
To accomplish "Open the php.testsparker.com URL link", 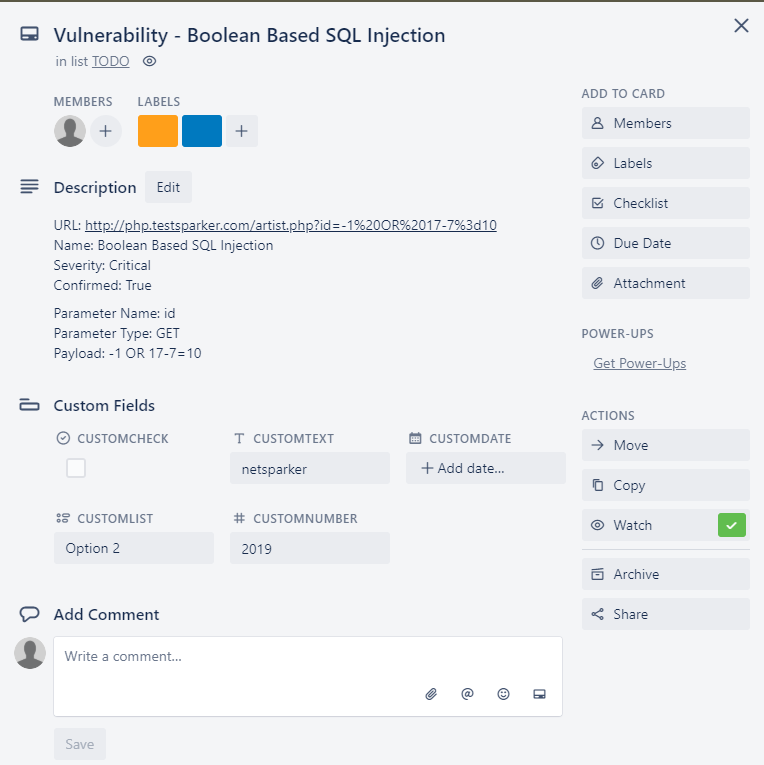I will click(290, 225).
